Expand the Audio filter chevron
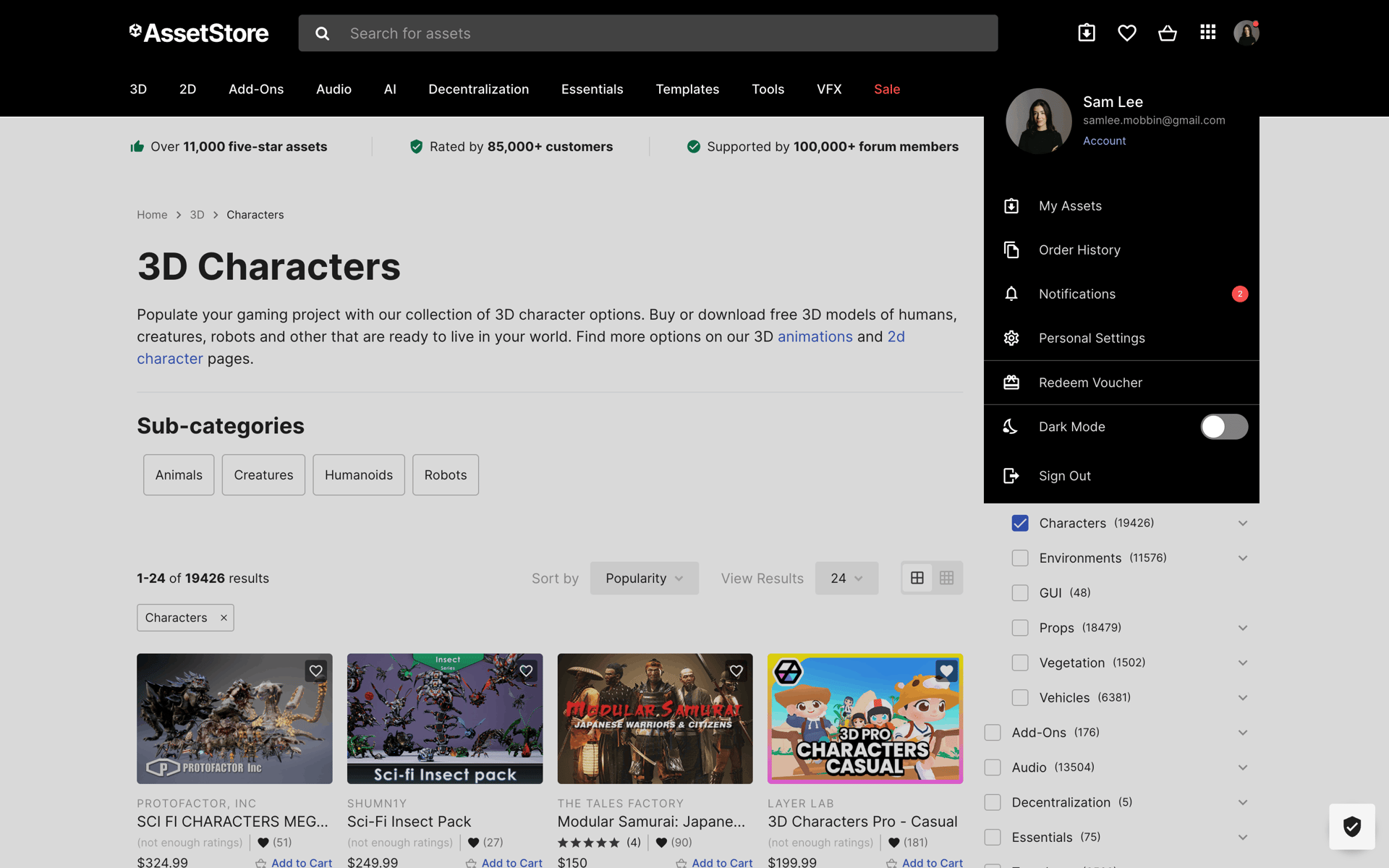1389x868 pixels. 1243,767
